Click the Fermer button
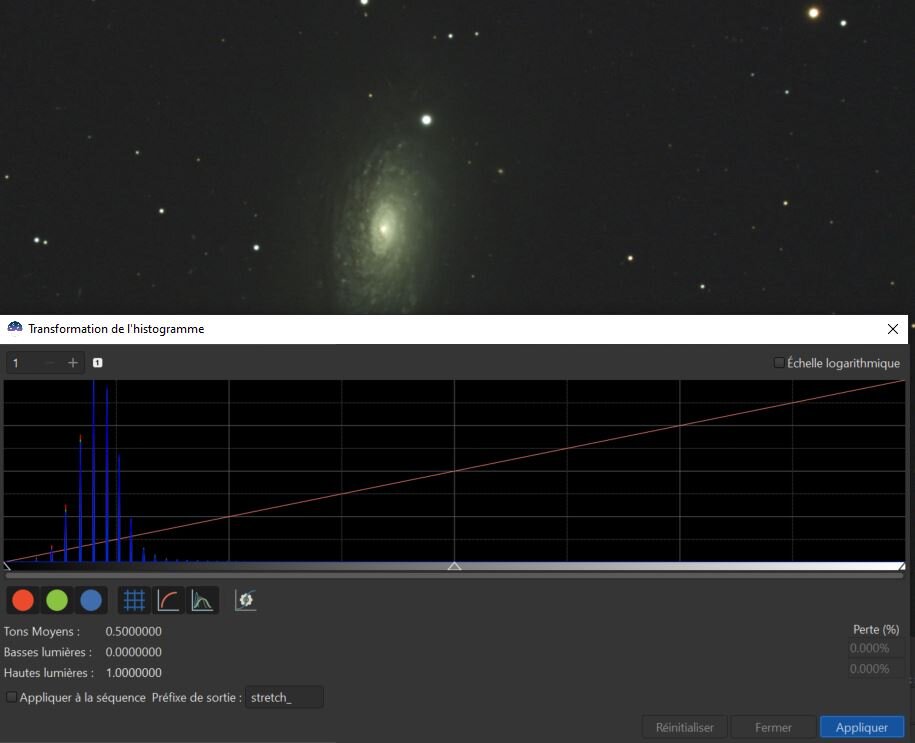Image resolution: width=915 pixels, height=743 pixels. pyautogui.click(x=773, y=727)
